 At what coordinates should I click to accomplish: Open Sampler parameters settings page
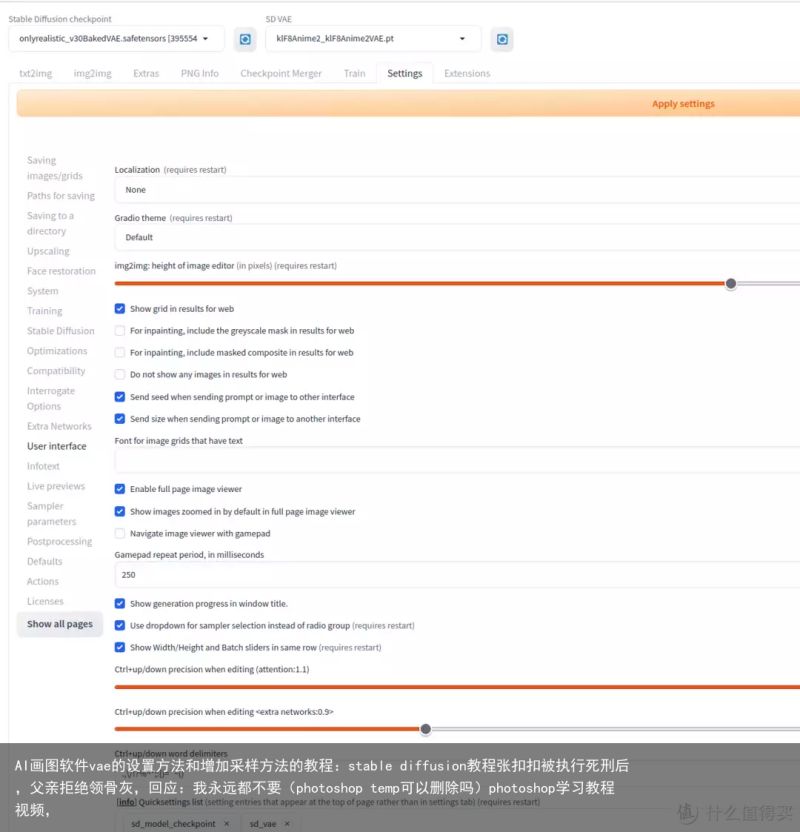point(51,514)
